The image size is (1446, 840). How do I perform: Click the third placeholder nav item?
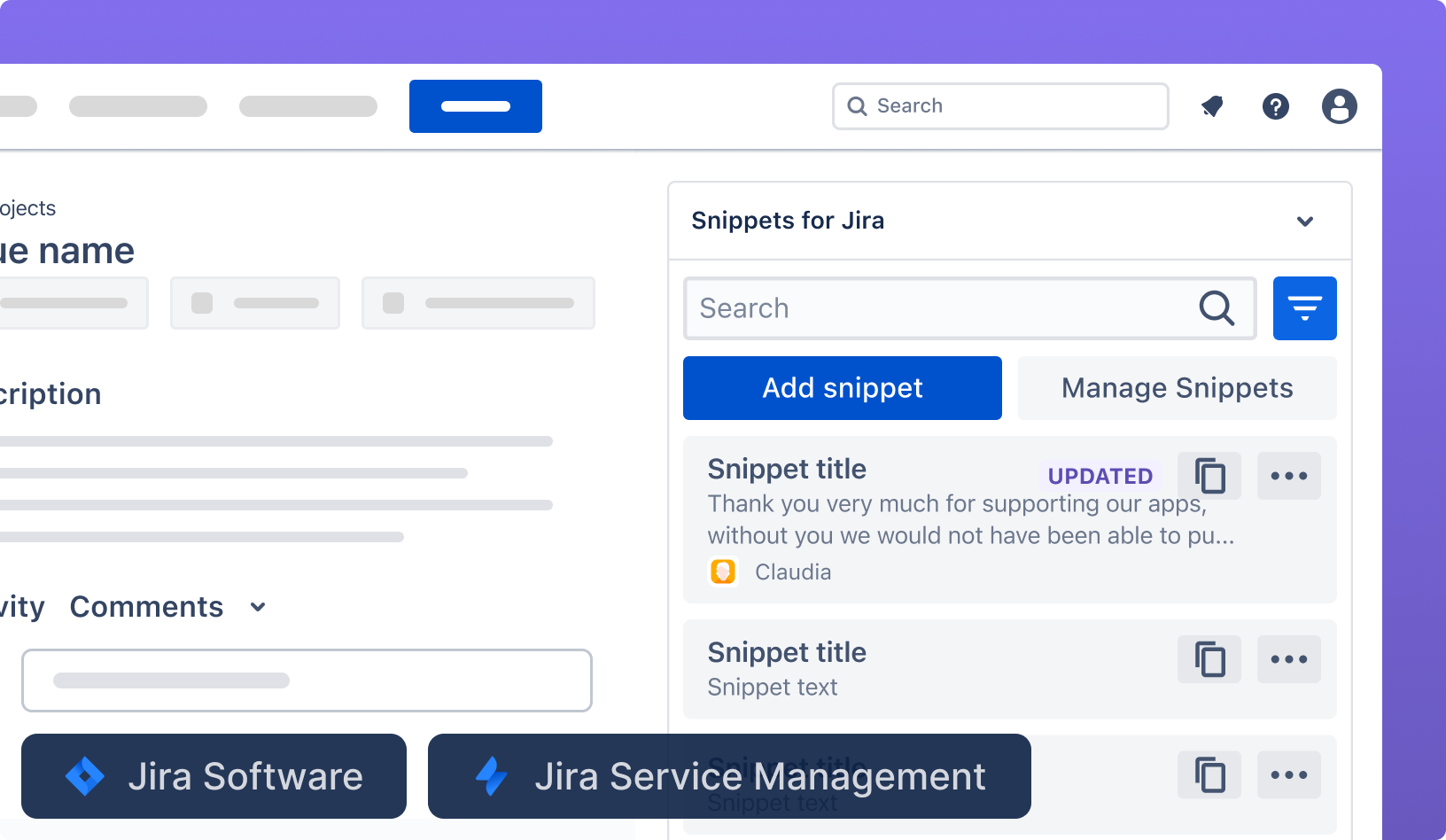tap(308, 106)
